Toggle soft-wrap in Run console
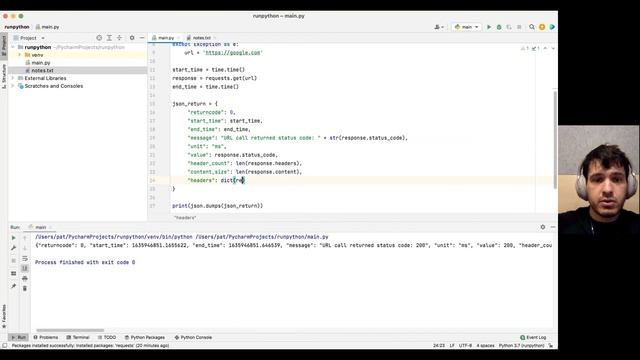This screenshot has width=640, height=360. point(25,258)
